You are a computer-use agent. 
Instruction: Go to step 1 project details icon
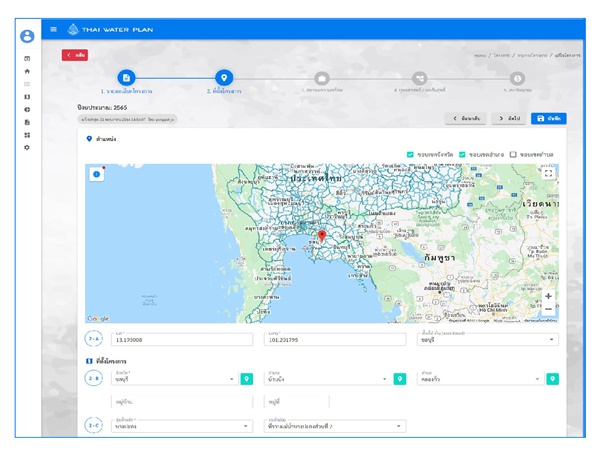(126, 78)
